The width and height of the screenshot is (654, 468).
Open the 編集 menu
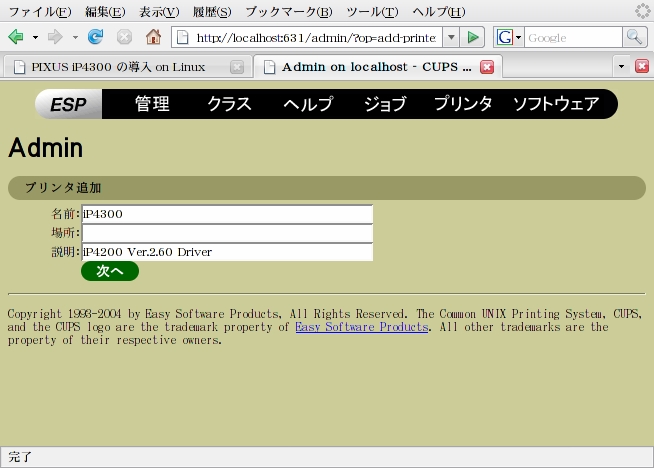(x=105, y=12)
